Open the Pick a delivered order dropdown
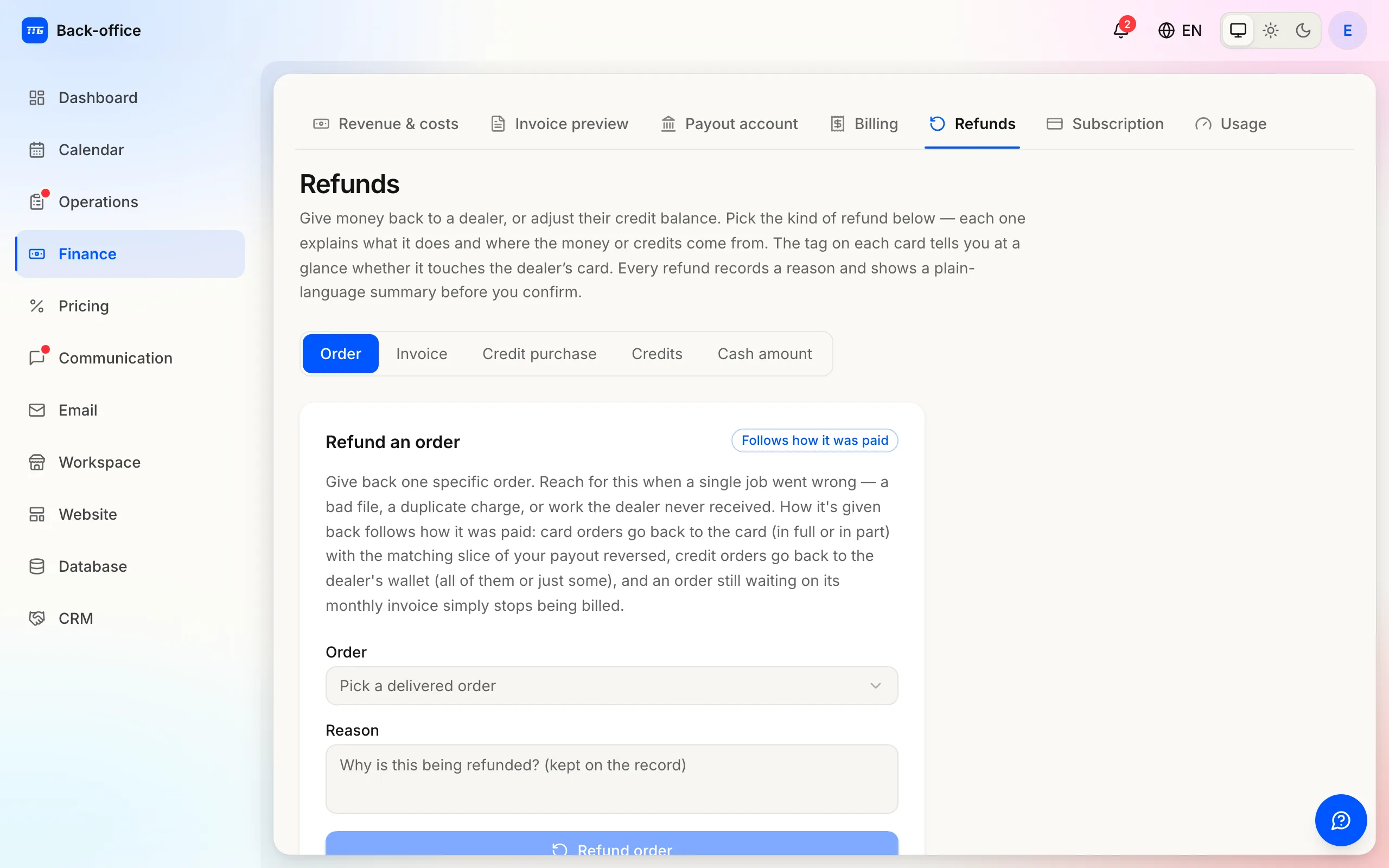1389x868 pixels. pos(611,685)
